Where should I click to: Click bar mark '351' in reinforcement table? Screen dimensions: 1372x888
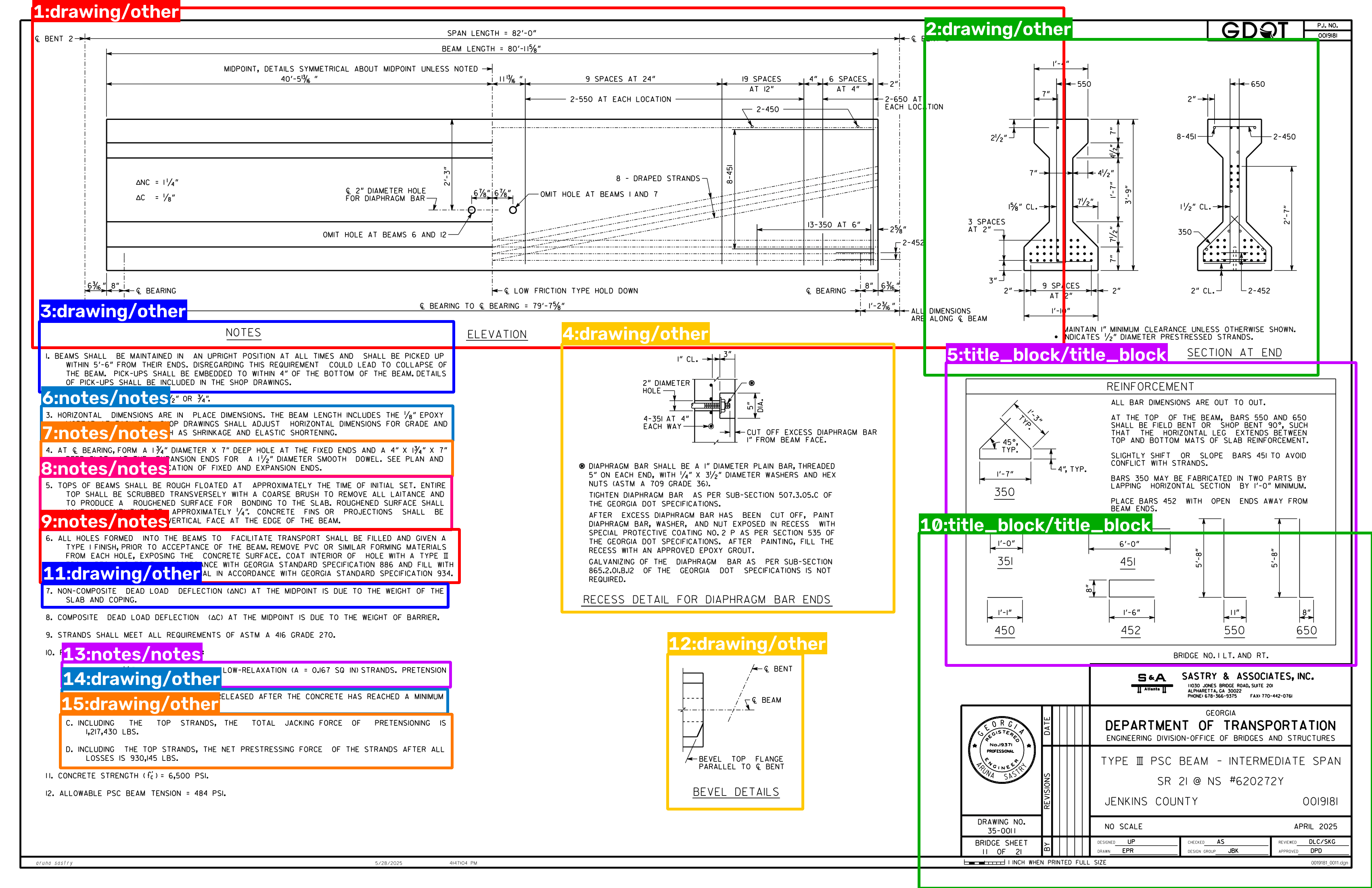coord(1005,561)
